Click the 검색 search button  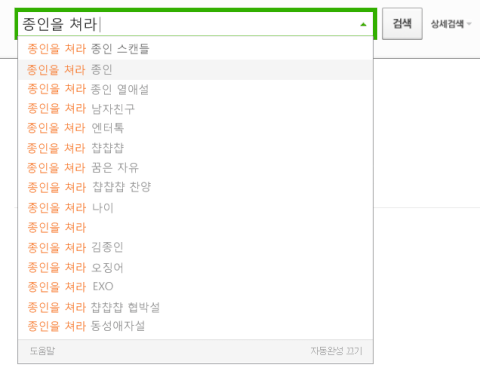(x=402, y=24)
